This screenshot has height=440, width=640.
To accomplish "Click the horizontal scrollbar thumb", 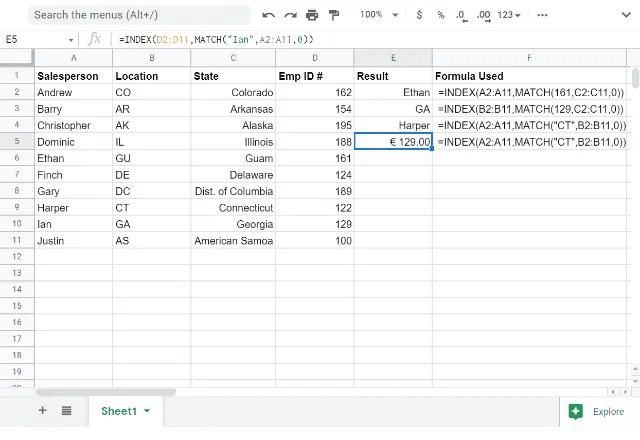I will coord(106,392).
